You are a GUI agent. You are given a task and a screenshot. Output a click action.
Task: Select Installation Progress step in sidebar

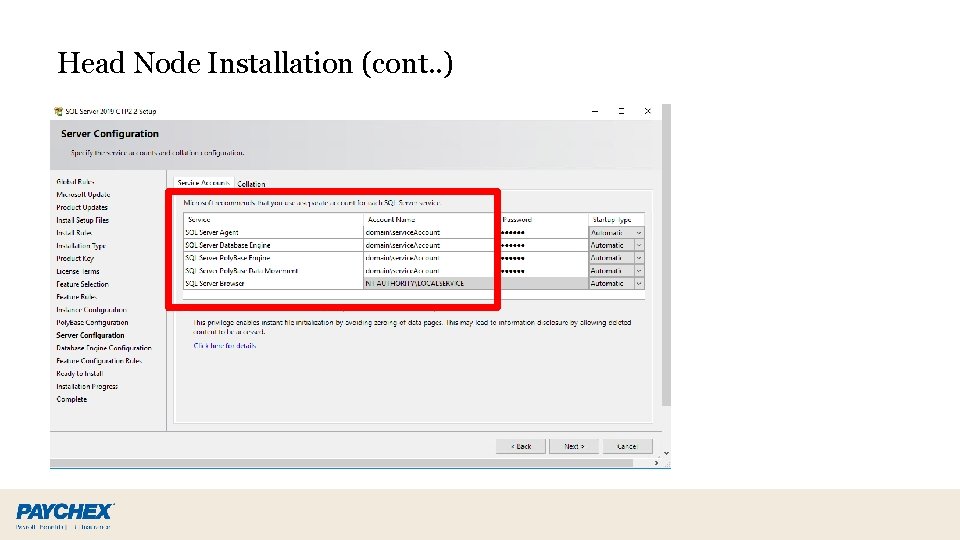click(x=87, y=386)
